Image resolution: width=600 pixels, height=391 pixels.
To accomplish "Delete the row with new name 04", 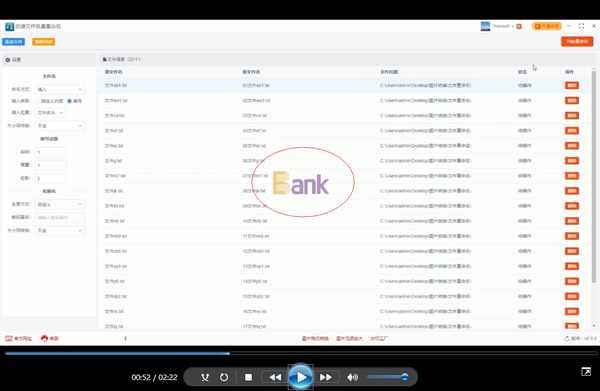I will [x=572, y=130].
